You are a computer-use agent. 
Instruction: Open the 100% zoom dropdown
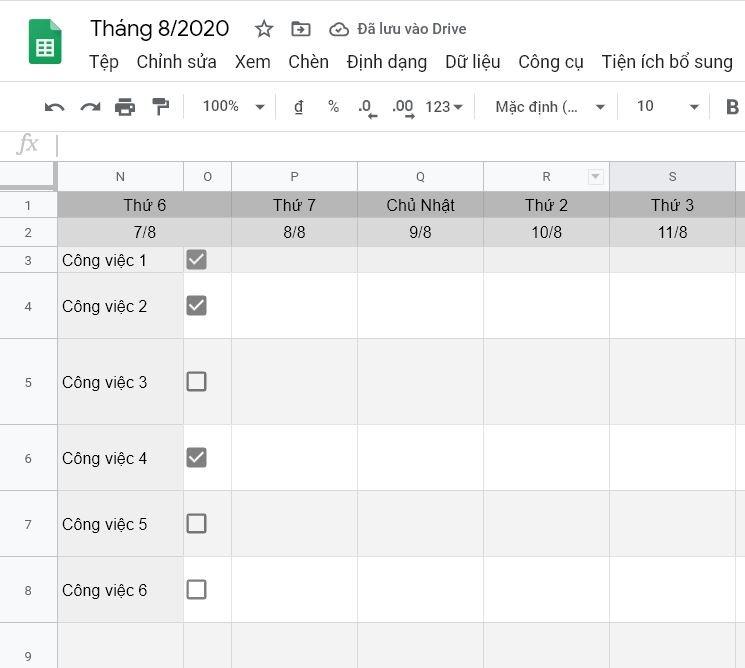[x=233, y=106]
